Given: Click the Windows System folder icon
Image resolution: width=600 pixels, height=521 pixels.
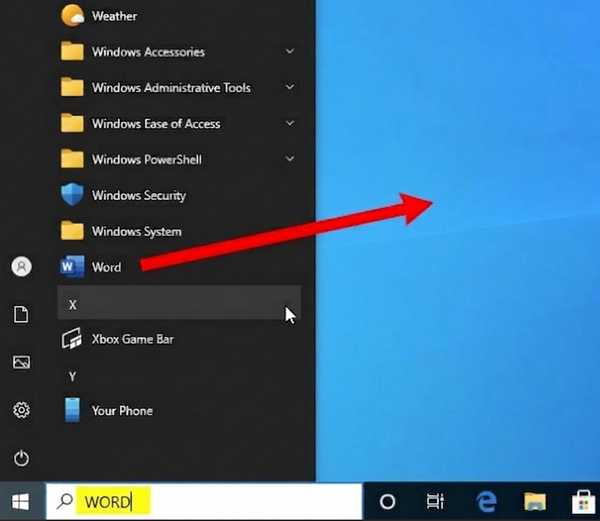Looking at the screenshot, I should (x=72, y=231).
